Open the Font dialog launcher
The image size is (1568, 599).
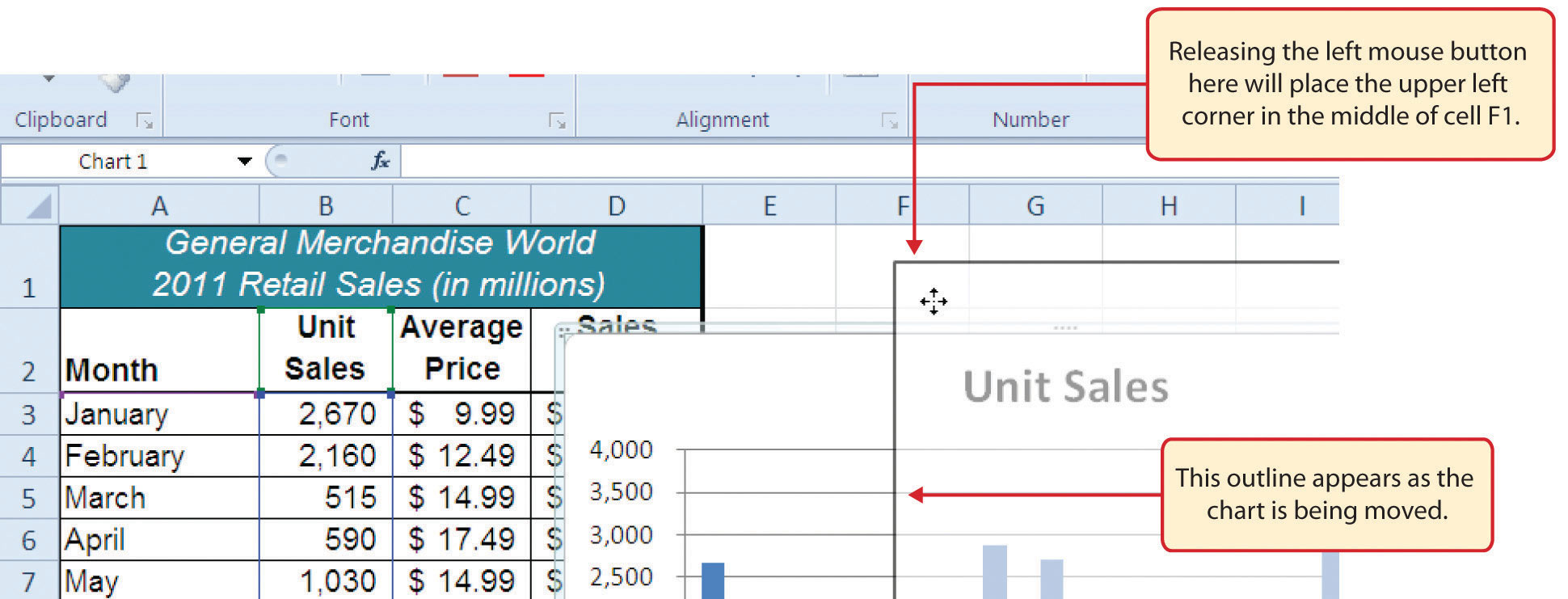coord(557,121)
